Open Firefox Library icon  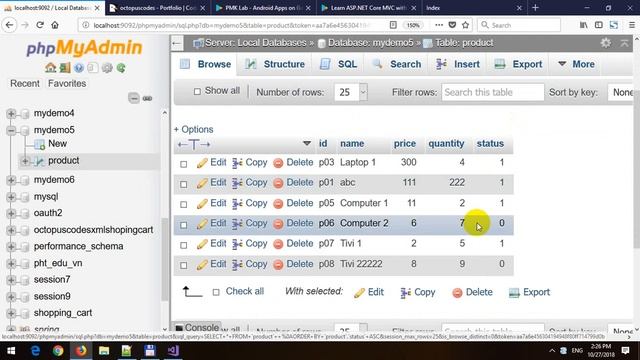point(584,25)
